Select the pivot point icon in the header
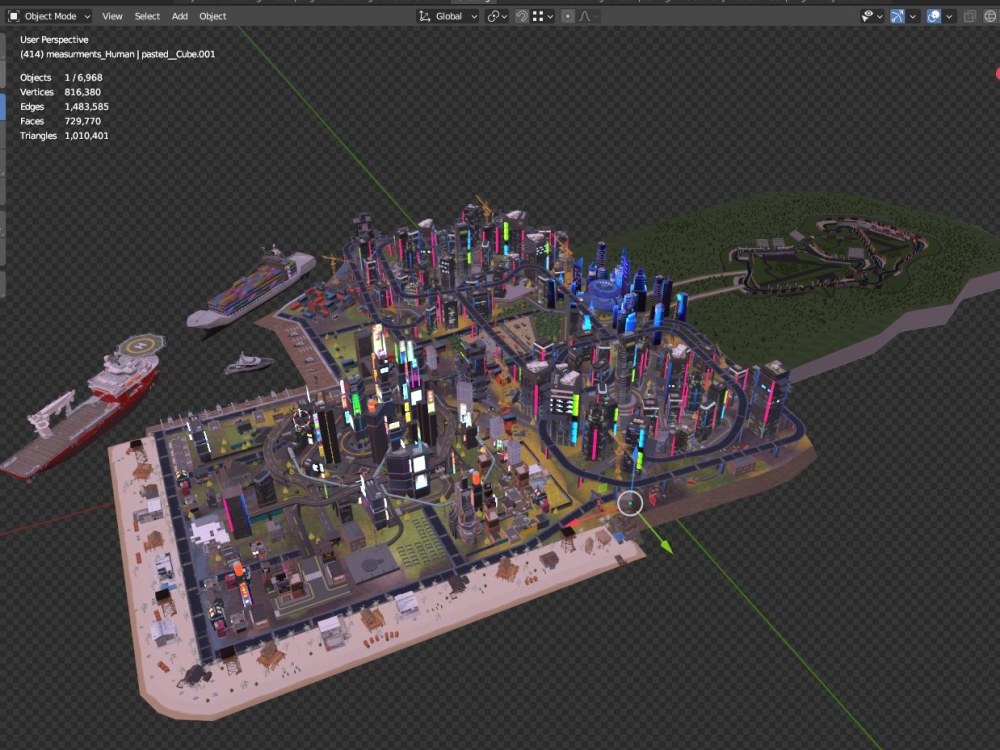 click(493, 15)
